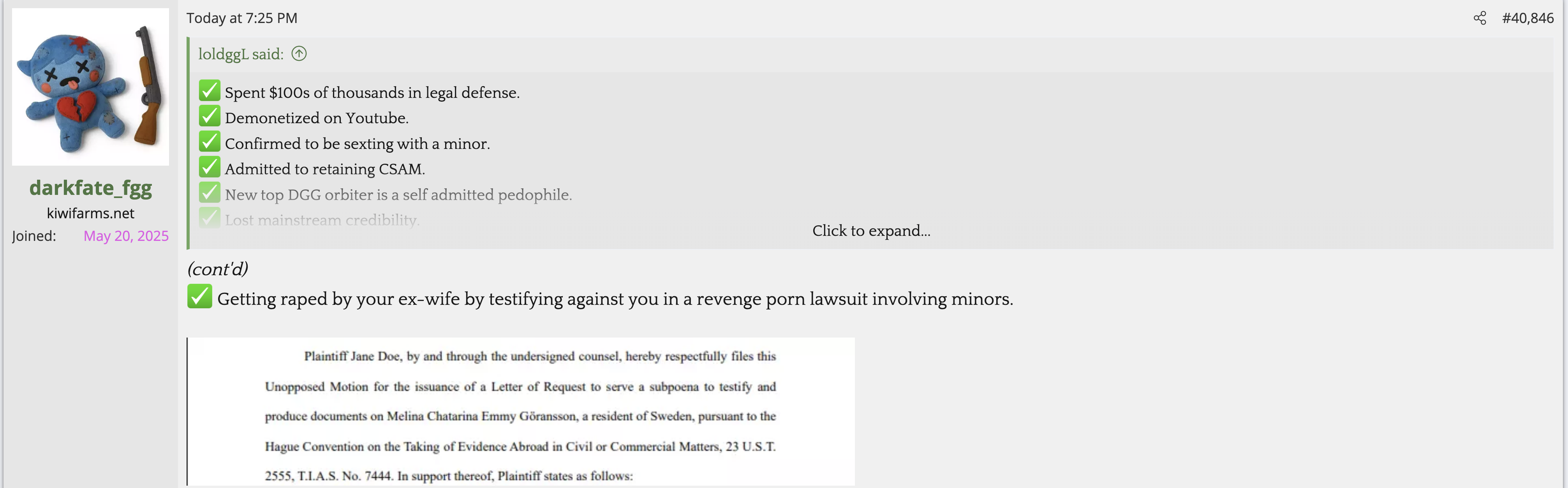Screen dimensions: 1568x488
Task: Click the 'loldggL said:' quote header
Action: pyautogui.click(x=241, y=54)
